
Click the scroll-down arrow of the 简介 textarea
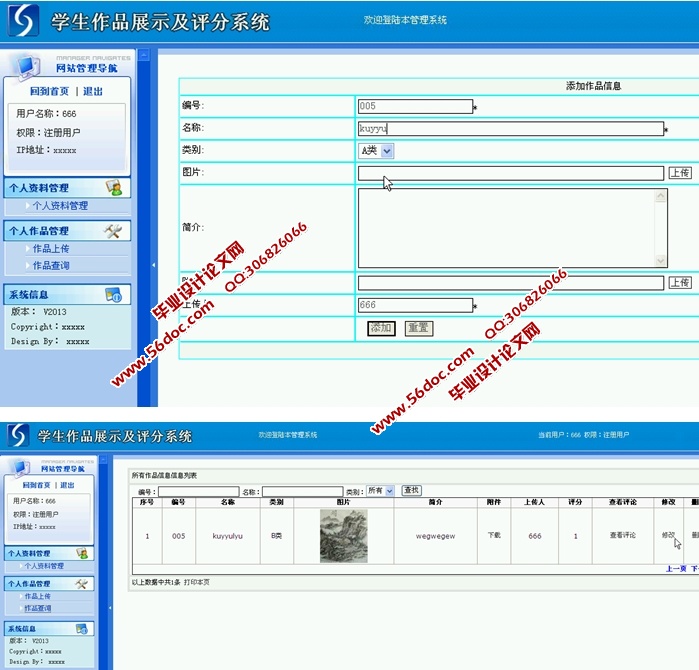click(660, 261)
